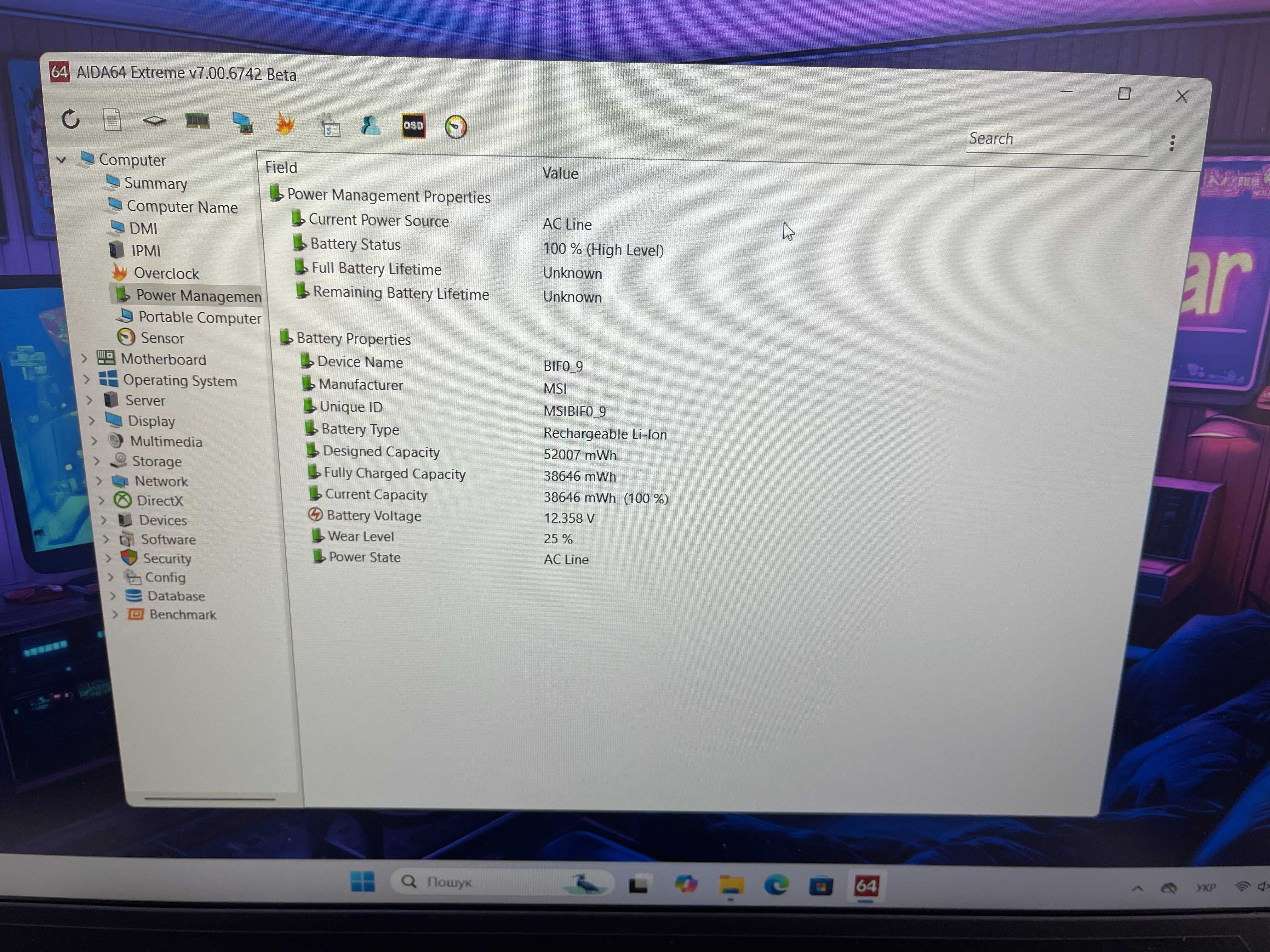This screenshot has width=1270, height=952.
Task: Click the clipboard checklist toolbar icon
Action: click(329, 125)
